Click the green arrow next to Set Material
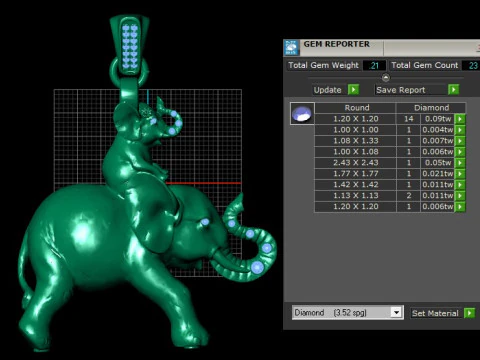 pyautogui.click(x=469, y=313)
